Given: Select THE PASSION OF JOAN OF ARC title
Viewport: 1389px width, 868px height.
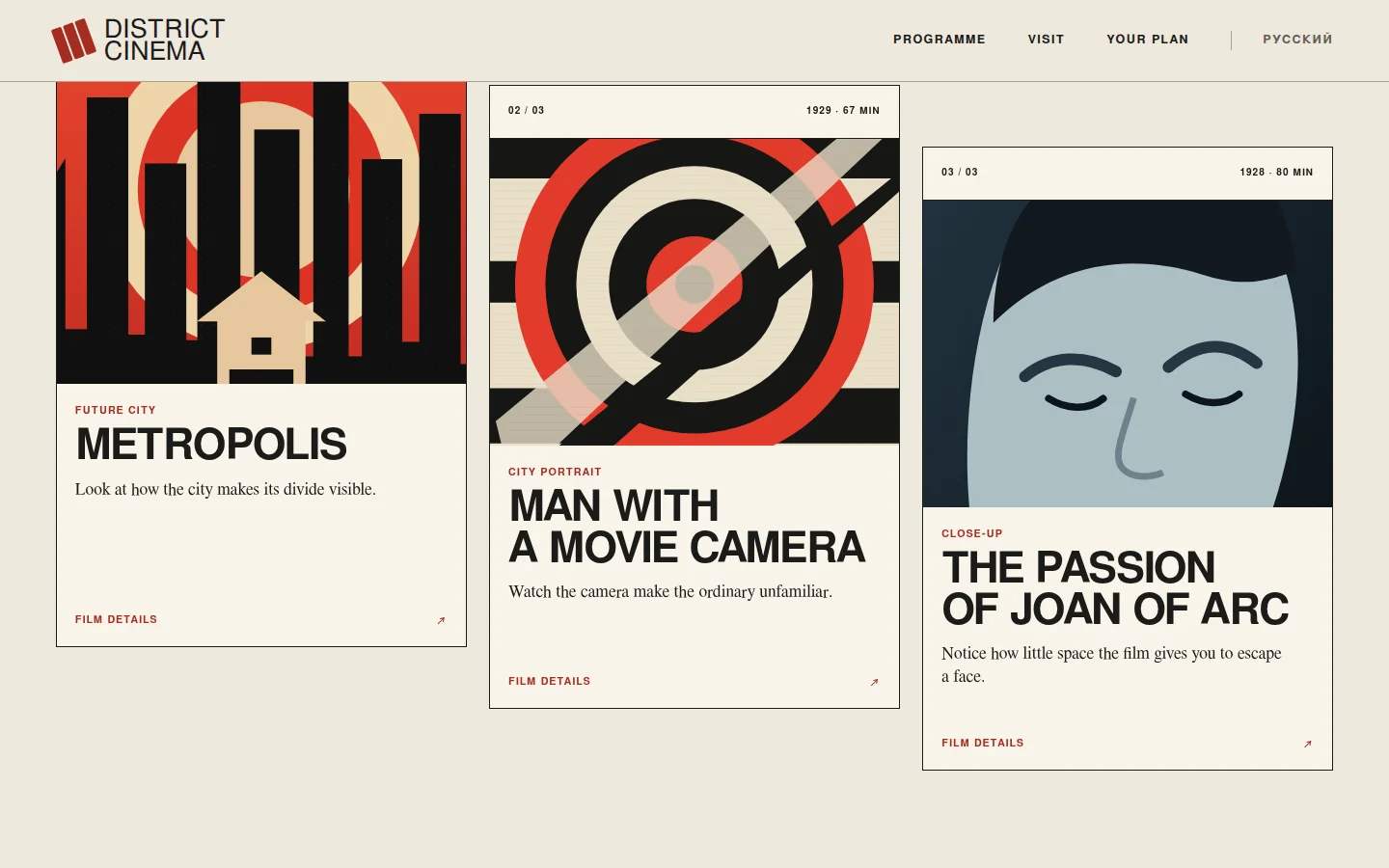Looking at the screenshot, I should coord(1115,588).
